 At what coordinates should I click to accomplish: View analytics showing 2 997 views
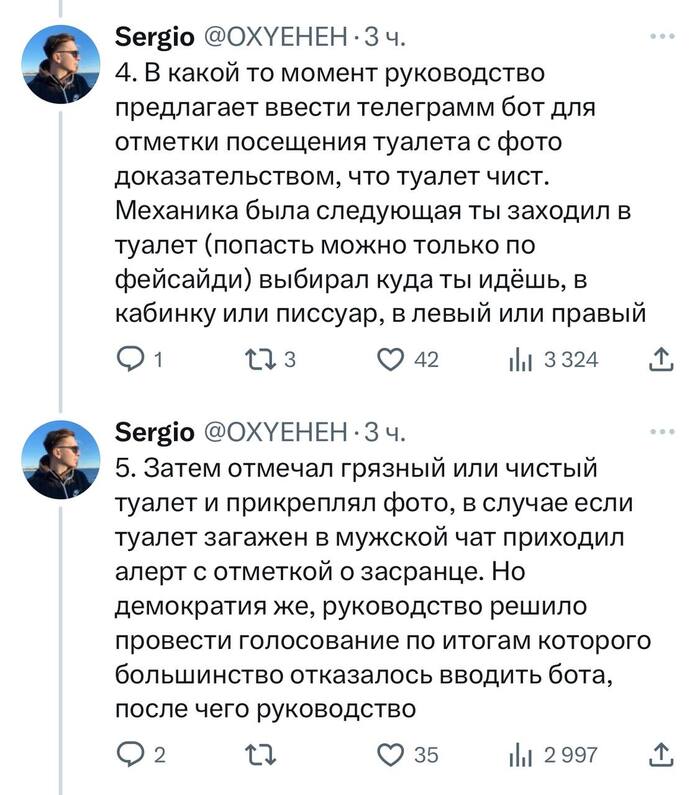tap(520, 754)
